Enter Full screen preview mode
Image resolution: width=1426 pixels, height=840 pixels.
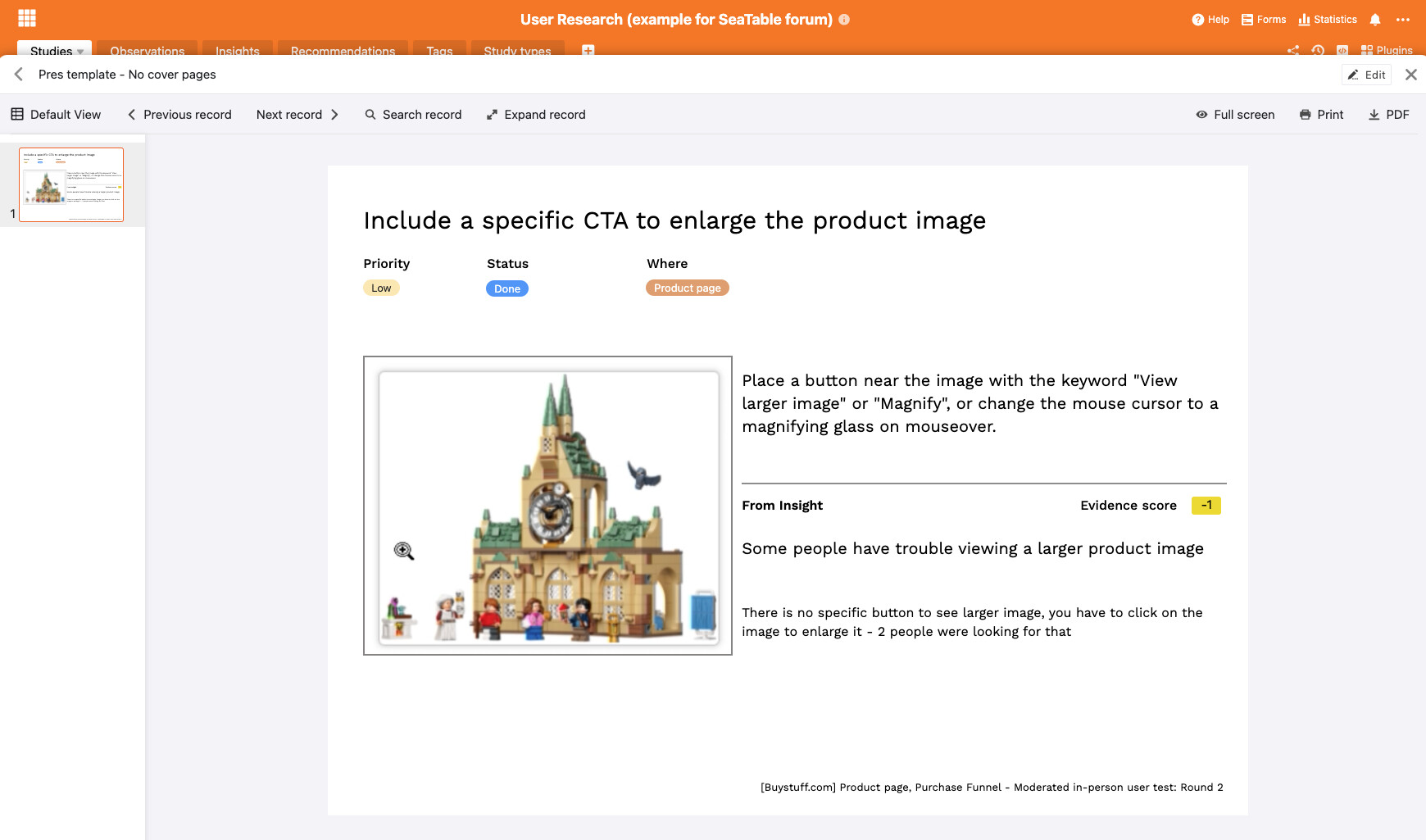(1235, 115)
